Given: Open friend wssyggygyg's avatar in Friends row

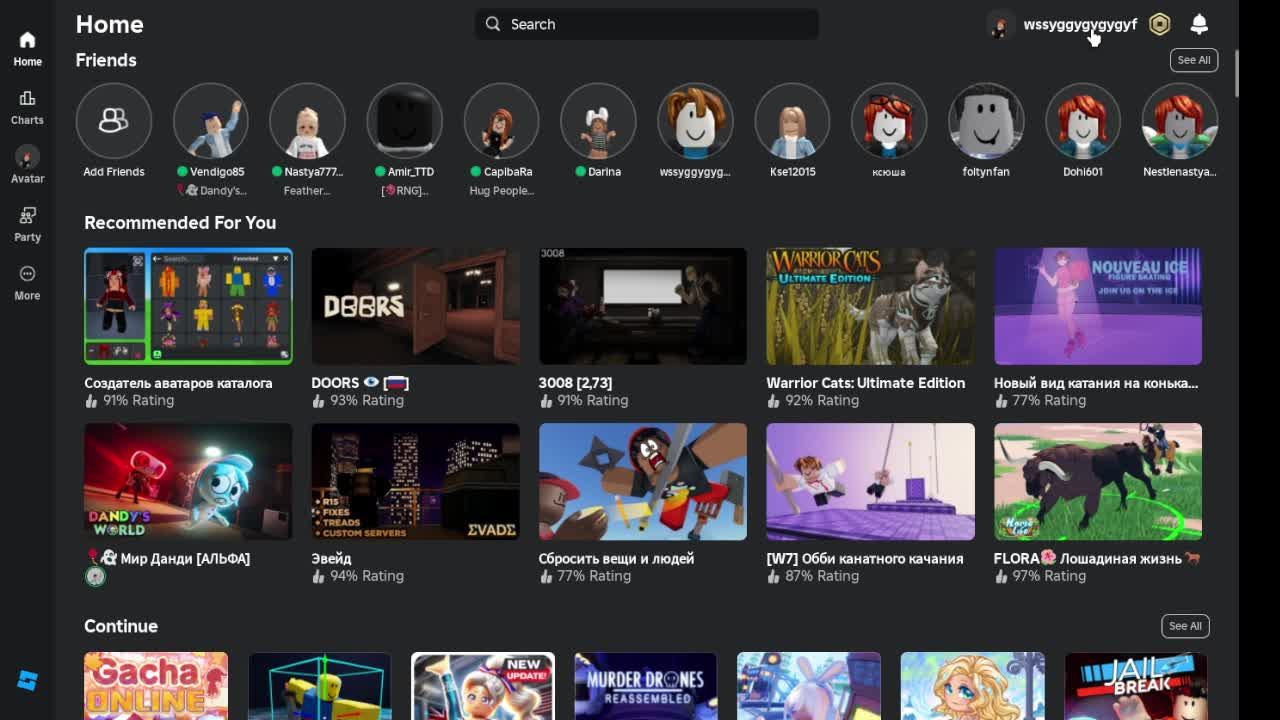Looking at the screenshot, I should pos(695,121).
